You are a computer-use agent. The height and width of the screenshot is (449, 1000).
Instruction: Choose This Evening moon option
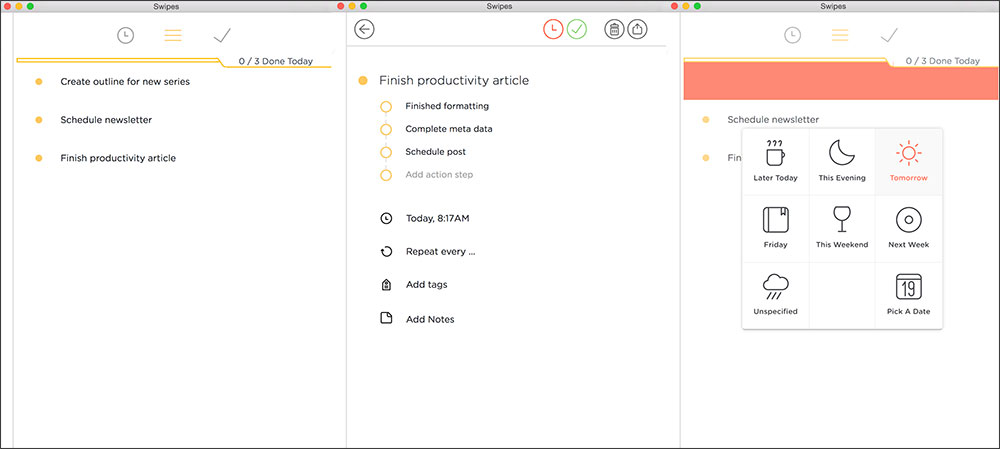[842, 161]
